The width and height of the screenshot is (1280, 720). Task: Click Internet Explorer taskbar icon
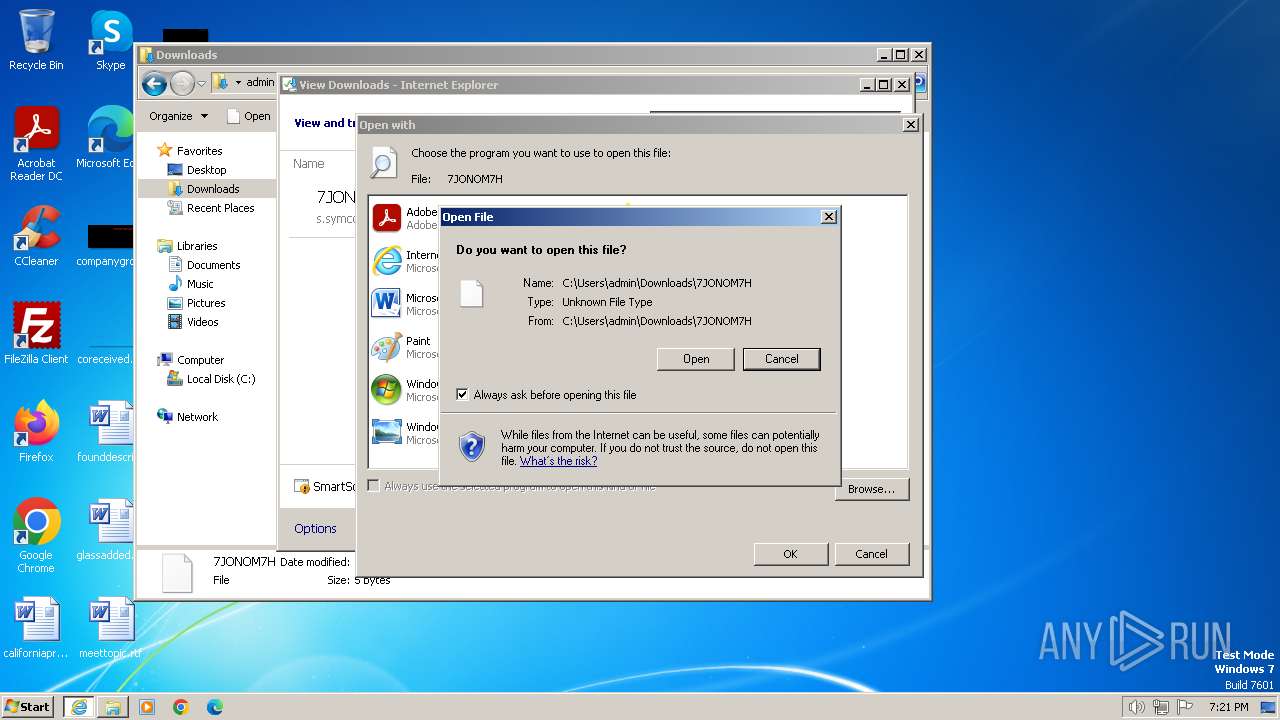[x=78, y=707]
